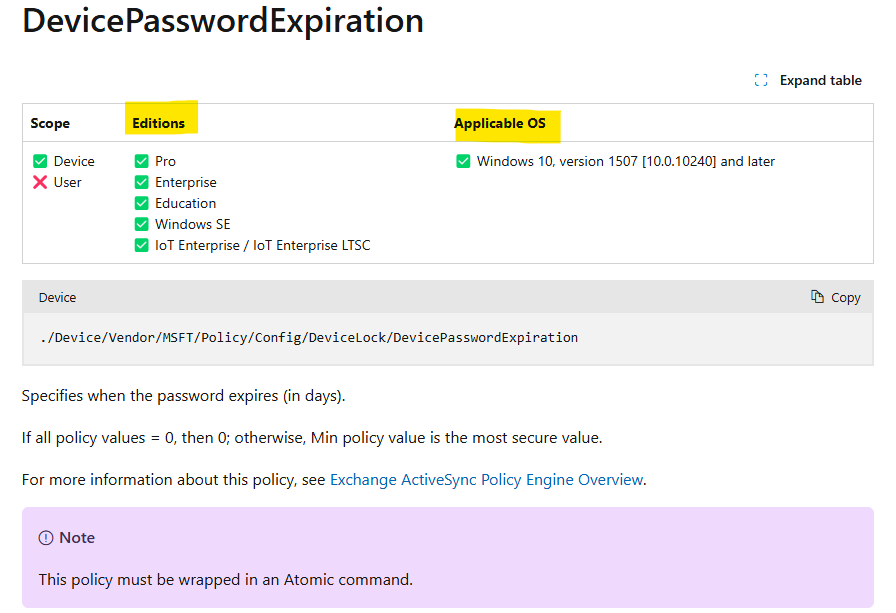Viewport: 896px width, 613px height.
Task: Select the Device tab above the code block
Action: [57, 297]
